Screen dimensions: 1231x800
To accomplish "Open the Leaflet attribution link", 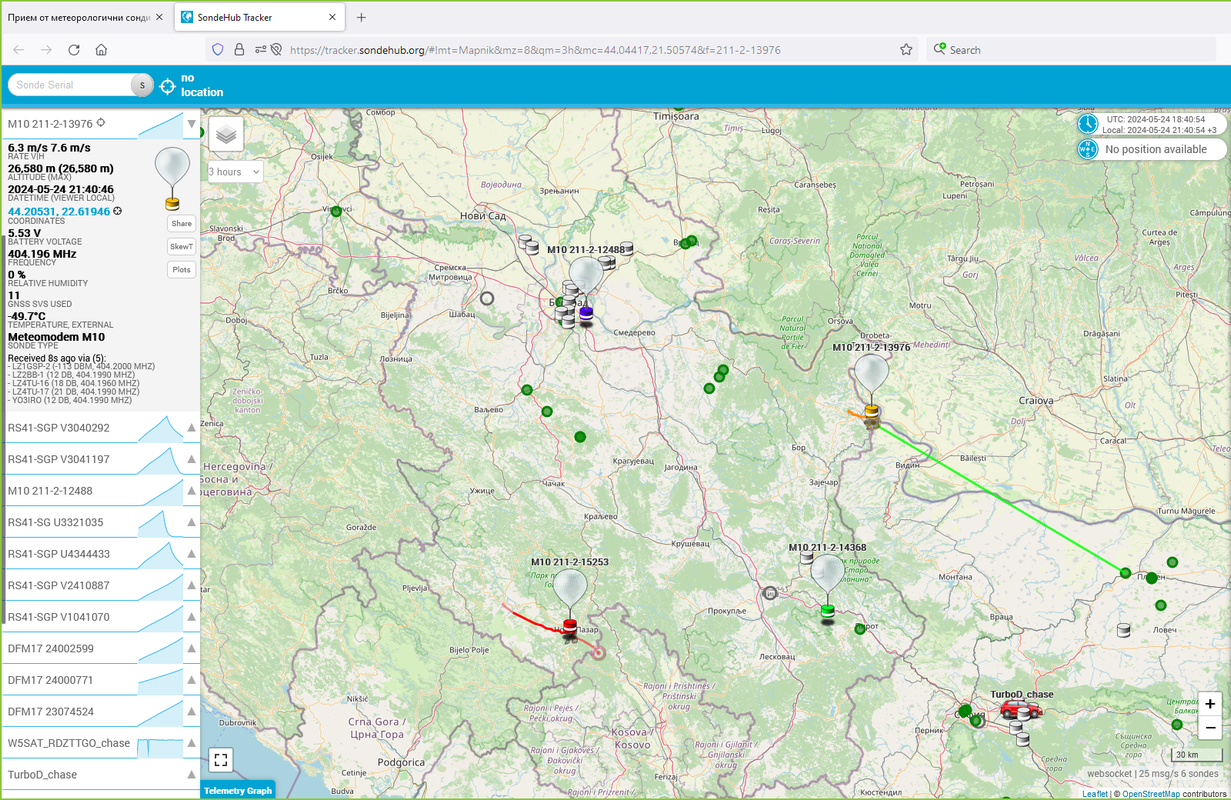I will tap(1094, 793).
